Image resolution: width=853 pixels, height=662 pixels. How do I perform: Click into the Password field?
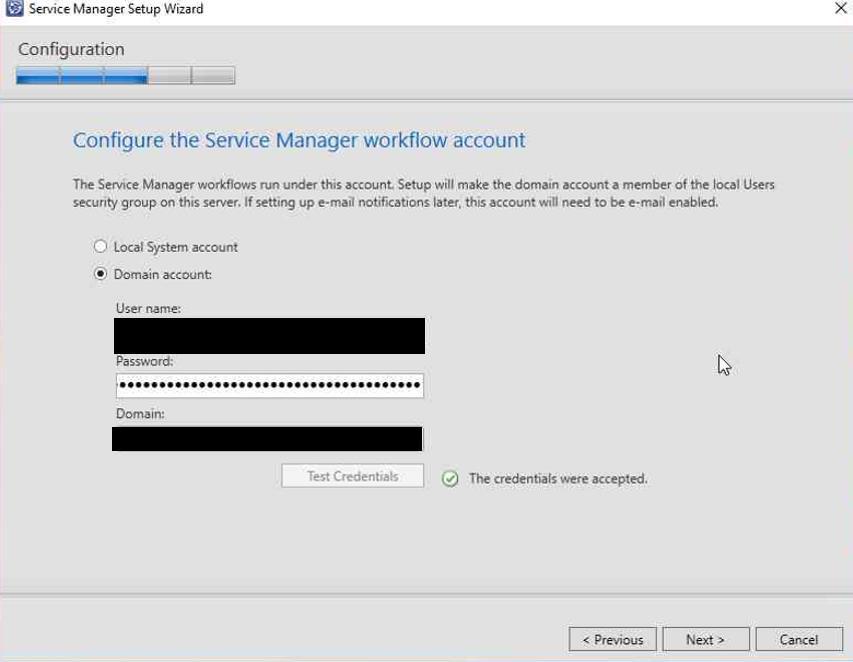[x=270, y=385]
